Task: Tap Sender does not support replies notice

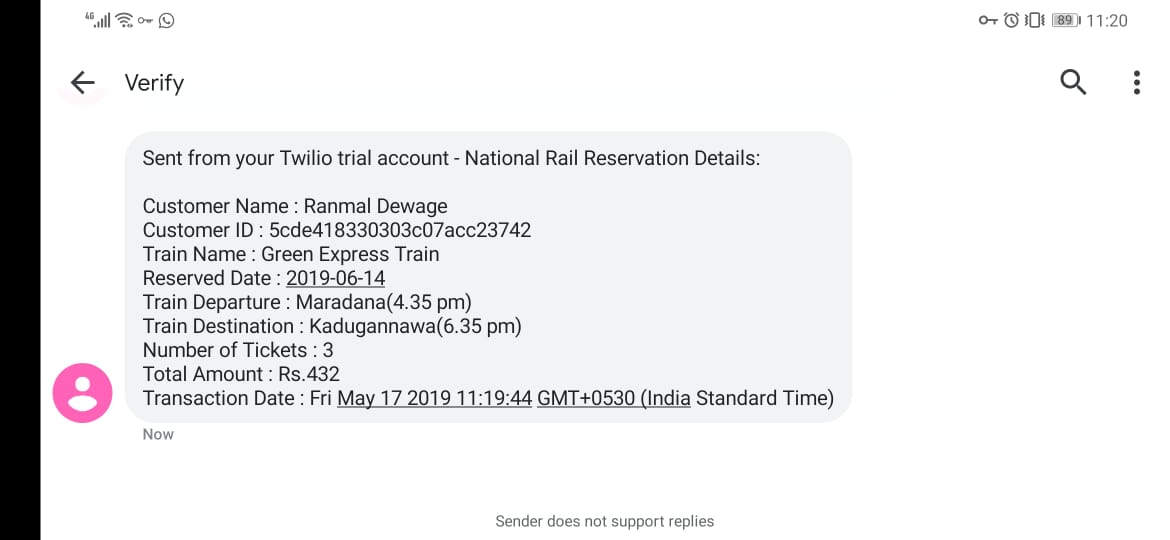Action: pos(604,521)
